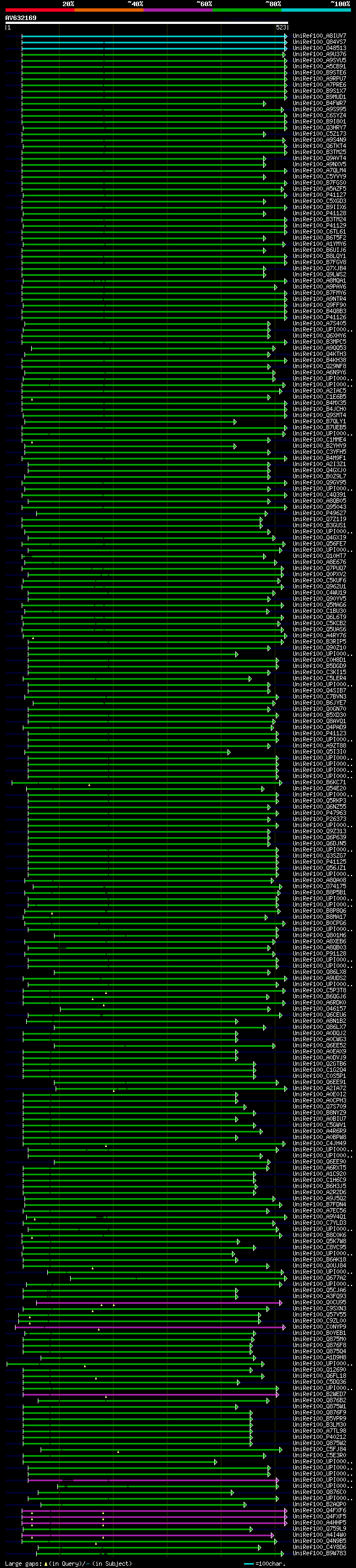Select the purple ~60% identity legend segment
The width and height of the screenshot is (356, 1568).
point(179,10)
